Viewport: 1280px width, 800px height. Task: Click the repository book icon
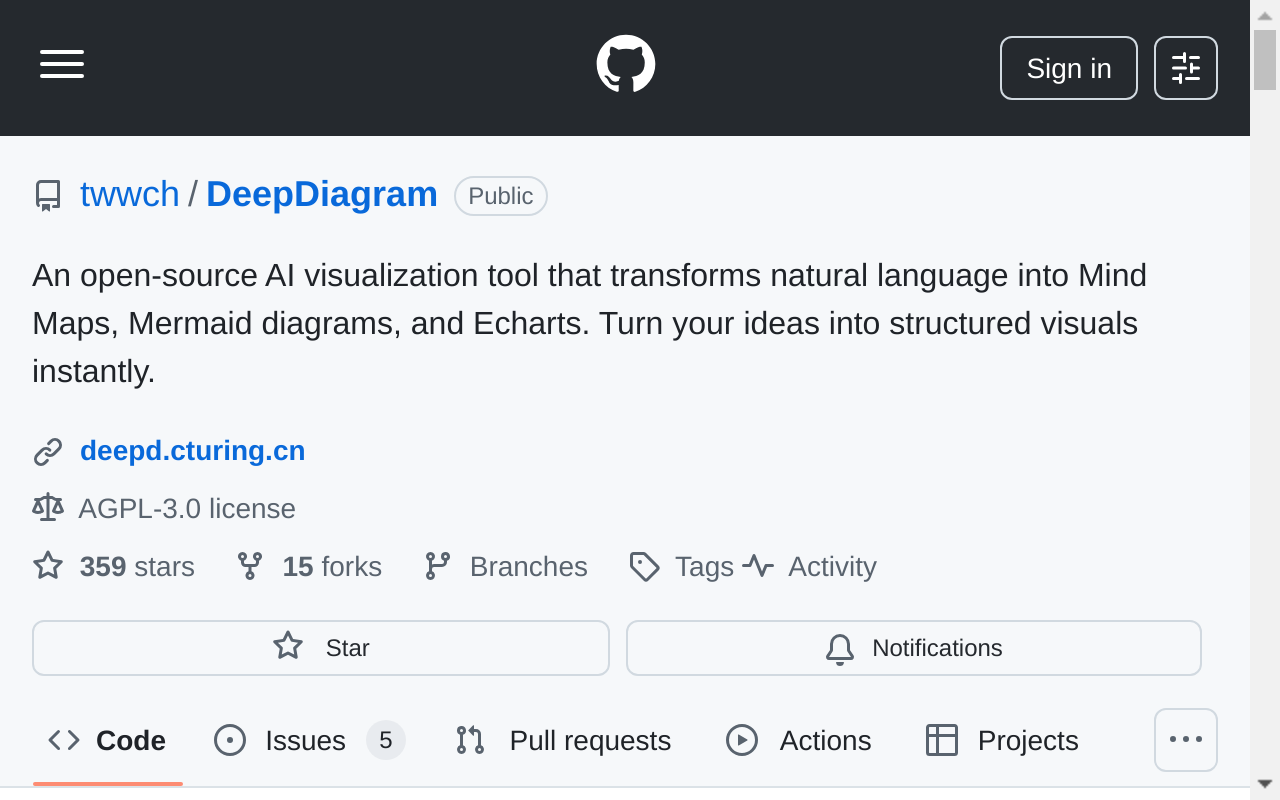[x=47, y=195]
